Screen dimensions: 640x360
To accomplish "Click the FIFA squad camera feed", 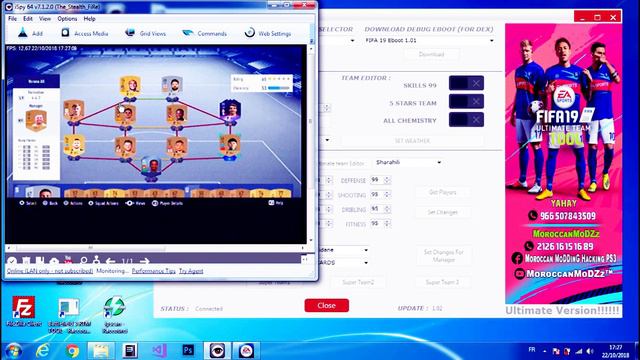I will tap(156, 122).
